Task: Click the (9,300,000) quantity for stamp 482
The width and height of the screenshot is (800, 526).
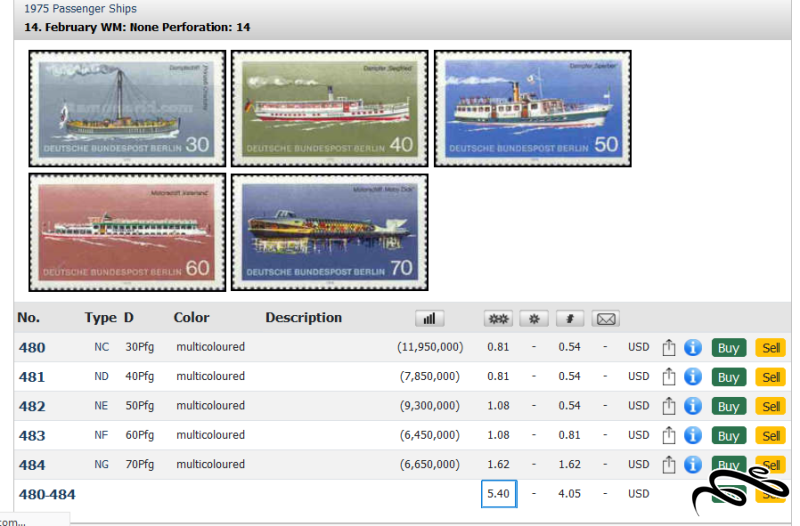Action: point(430,406)
